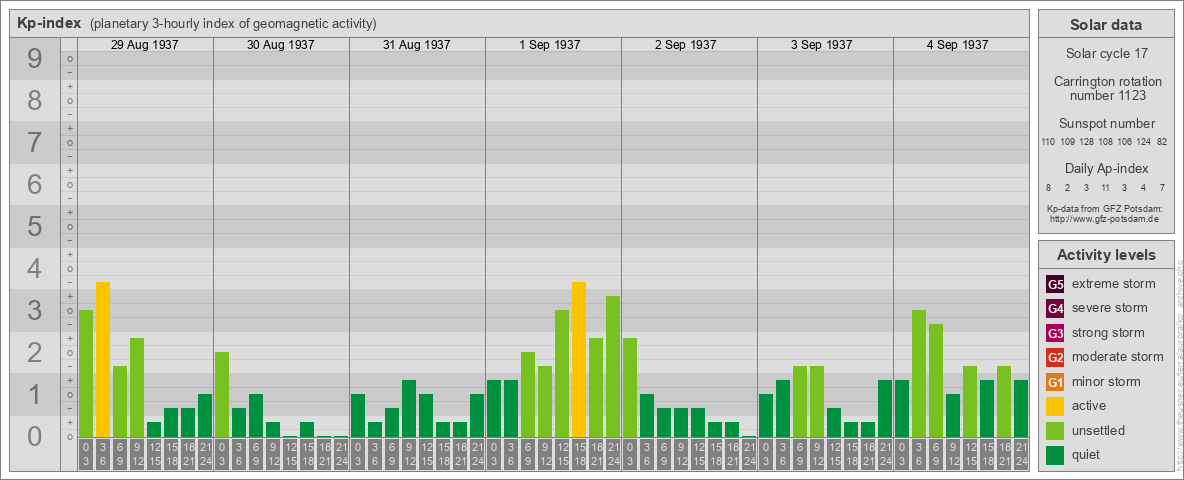Click the G1 minor storm badge

tap(1055, 382)
